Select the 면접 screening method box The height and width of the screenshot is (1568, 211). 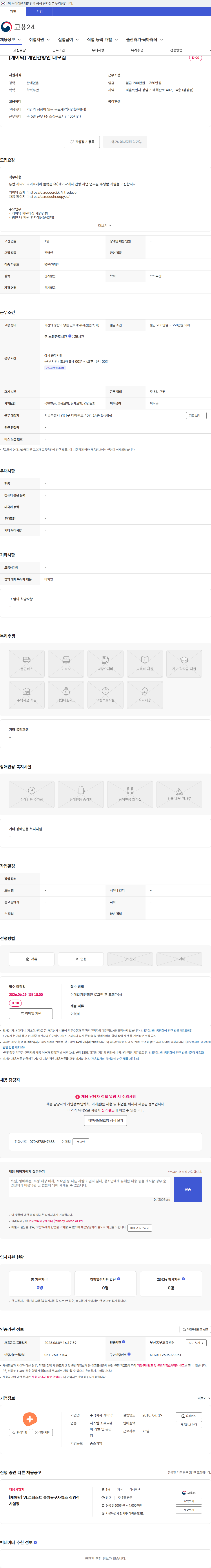tap(81, 959)
